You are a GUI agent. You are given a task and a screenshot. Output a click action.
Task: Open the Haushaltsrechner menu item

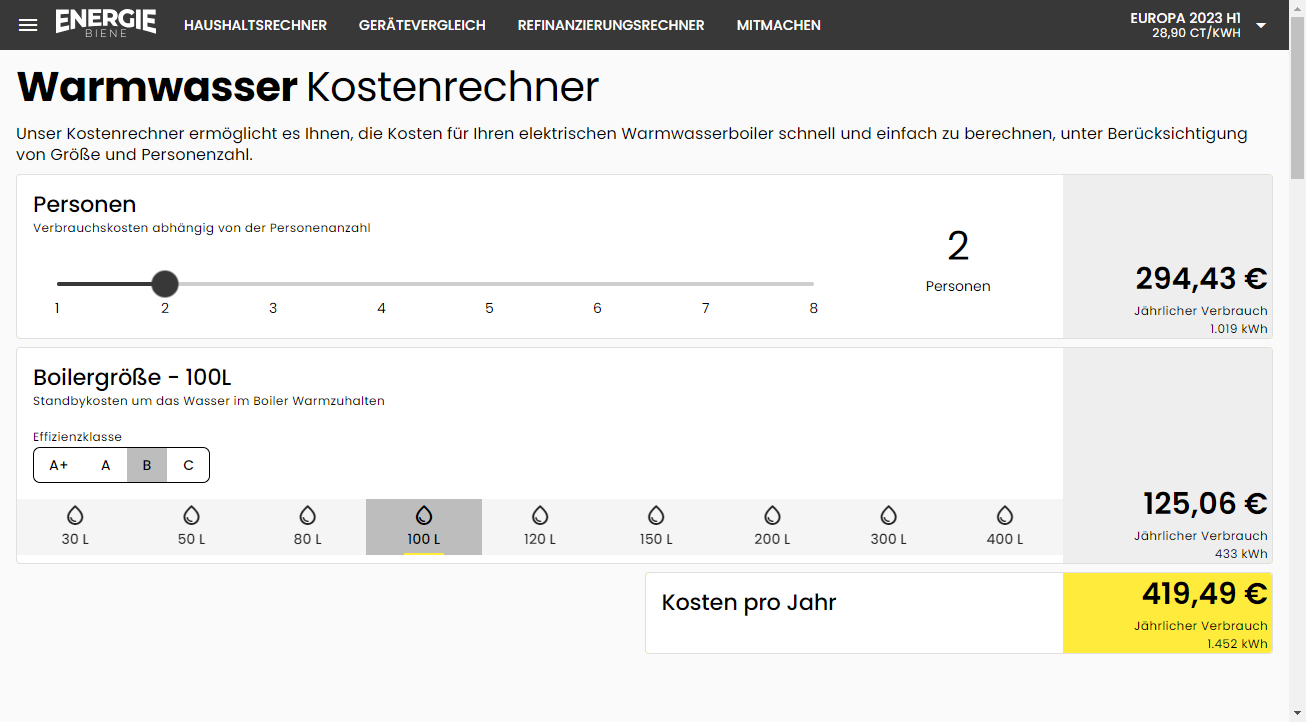tap(255, 25)
